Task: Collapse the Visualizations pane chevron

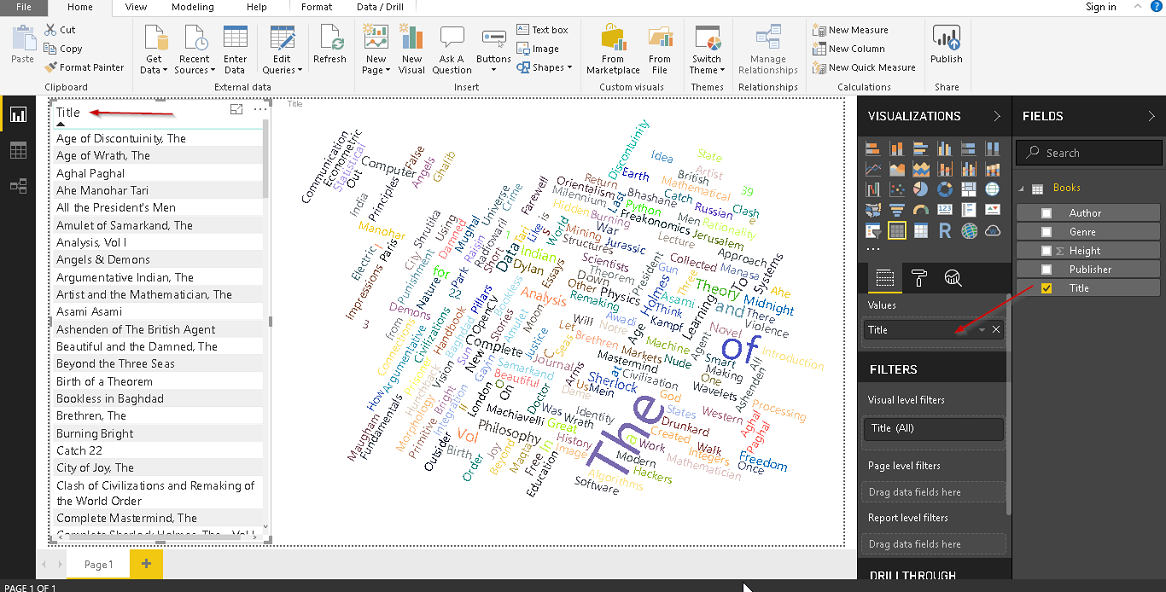Action: pos(996,116)
